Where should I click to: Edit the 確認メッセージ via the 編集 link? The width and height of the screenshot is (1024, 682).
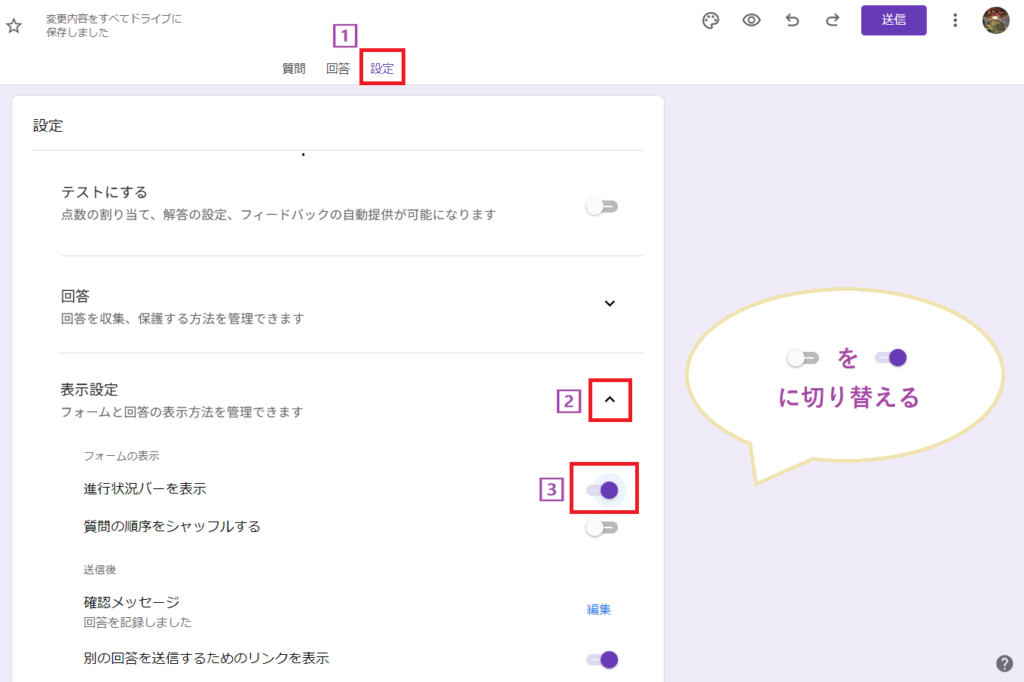tap(597, 608)
